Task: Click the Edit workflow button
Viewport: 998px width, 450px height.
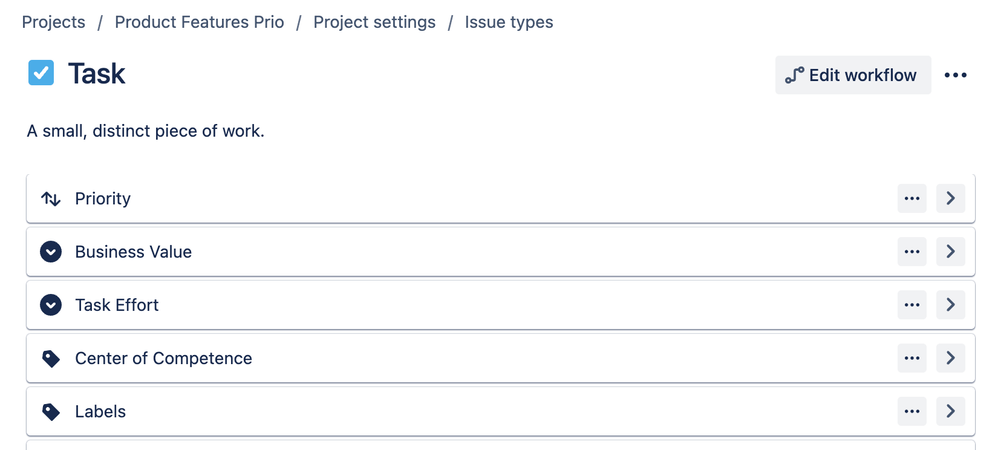Action: pyautogui.click(x=853, y=75)
